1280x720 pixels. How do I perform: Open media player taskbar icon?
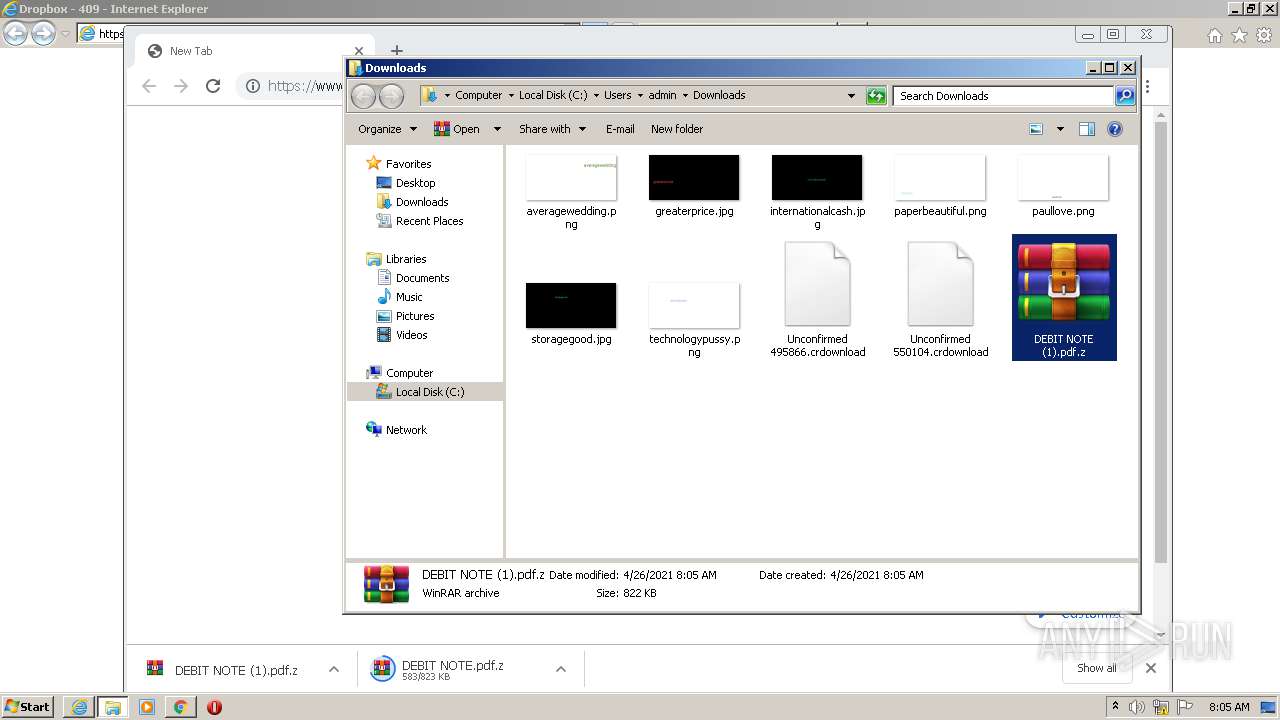(x=146, y=707)
